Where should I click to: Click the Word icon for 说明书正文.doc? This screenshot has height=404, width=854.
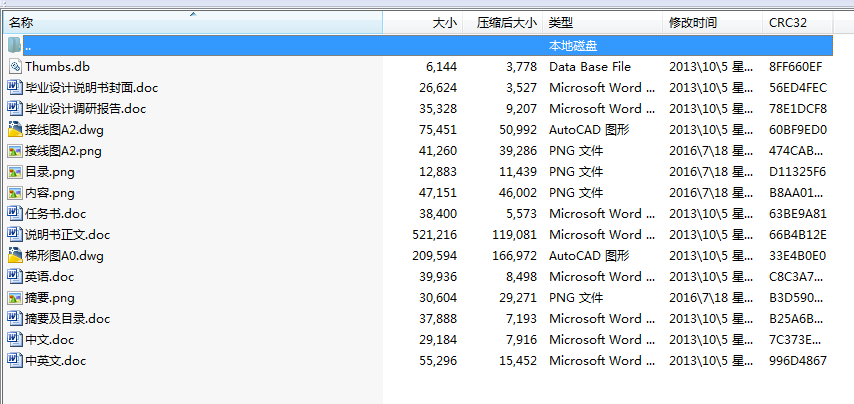15,235
